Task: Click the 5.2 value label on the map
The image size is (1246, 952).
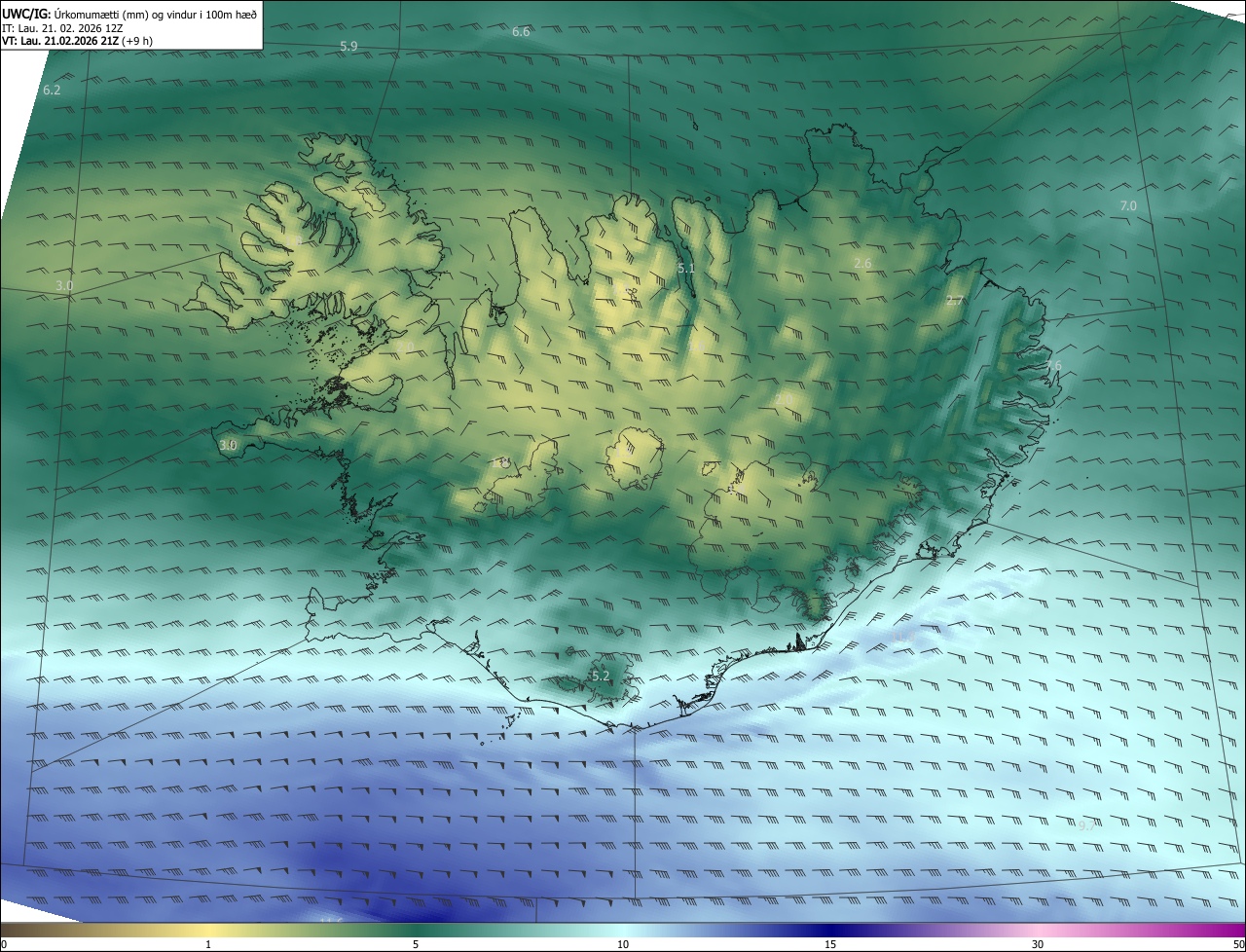Action: [x=601, y=676]
